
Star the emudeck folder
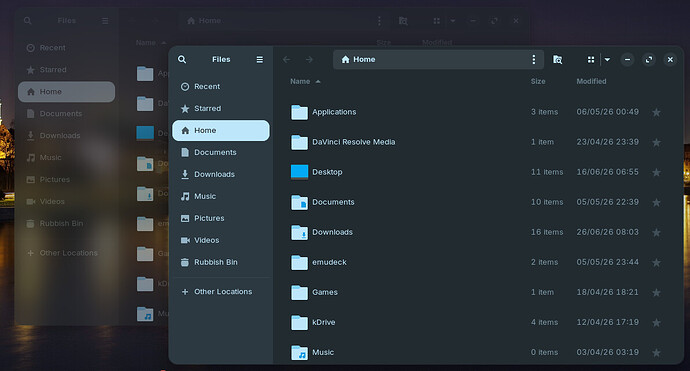click(656, 262)
